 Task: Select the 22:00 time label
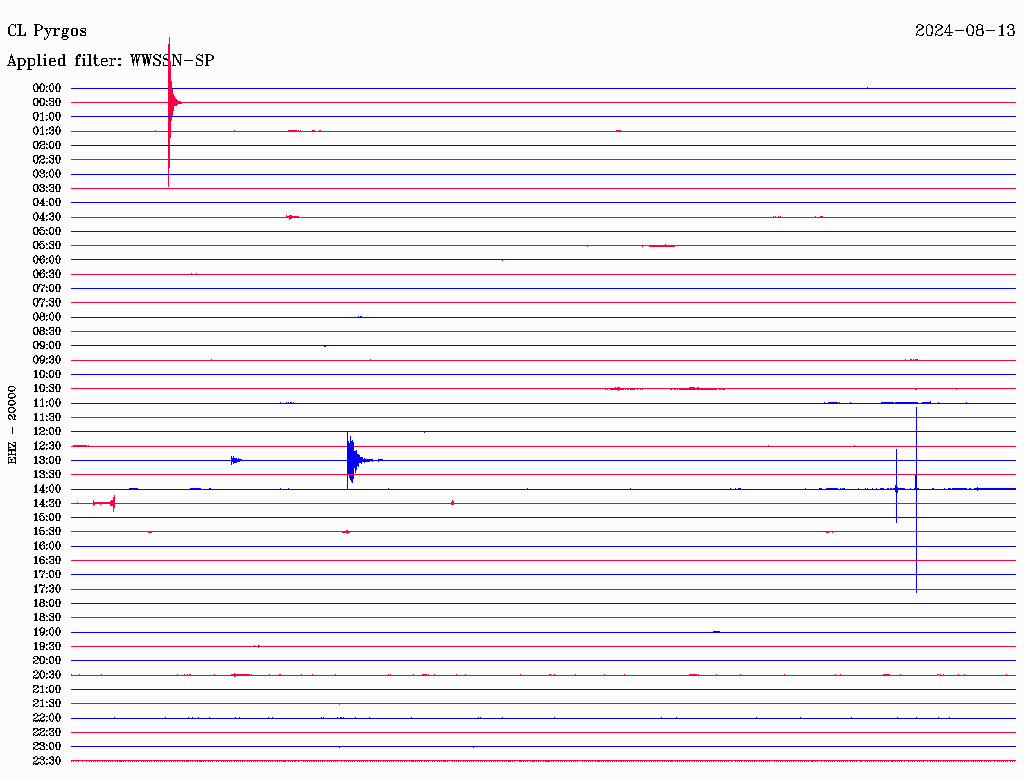tap(46, 717)
